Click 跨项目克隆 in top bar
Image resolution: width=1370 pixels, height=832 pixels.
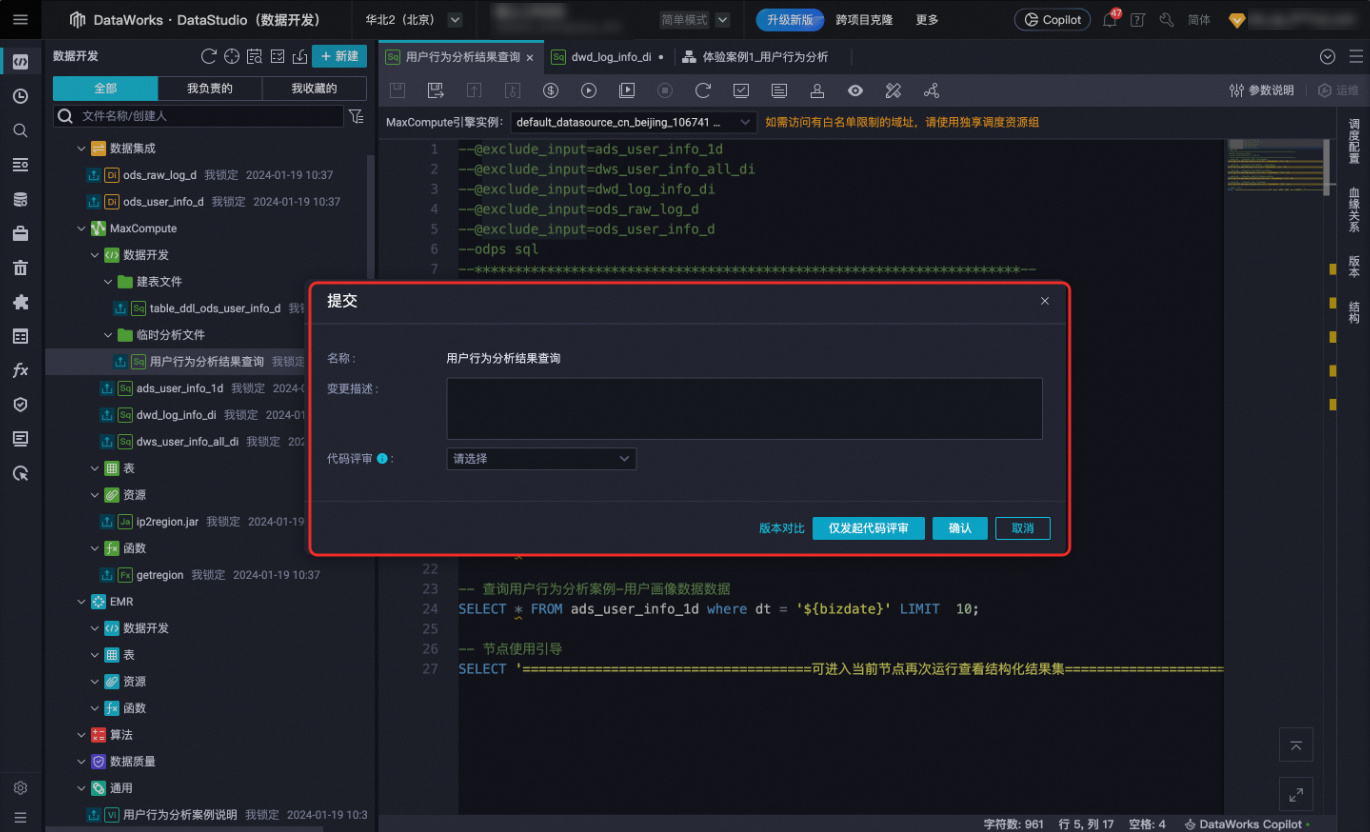pos(864,20)
